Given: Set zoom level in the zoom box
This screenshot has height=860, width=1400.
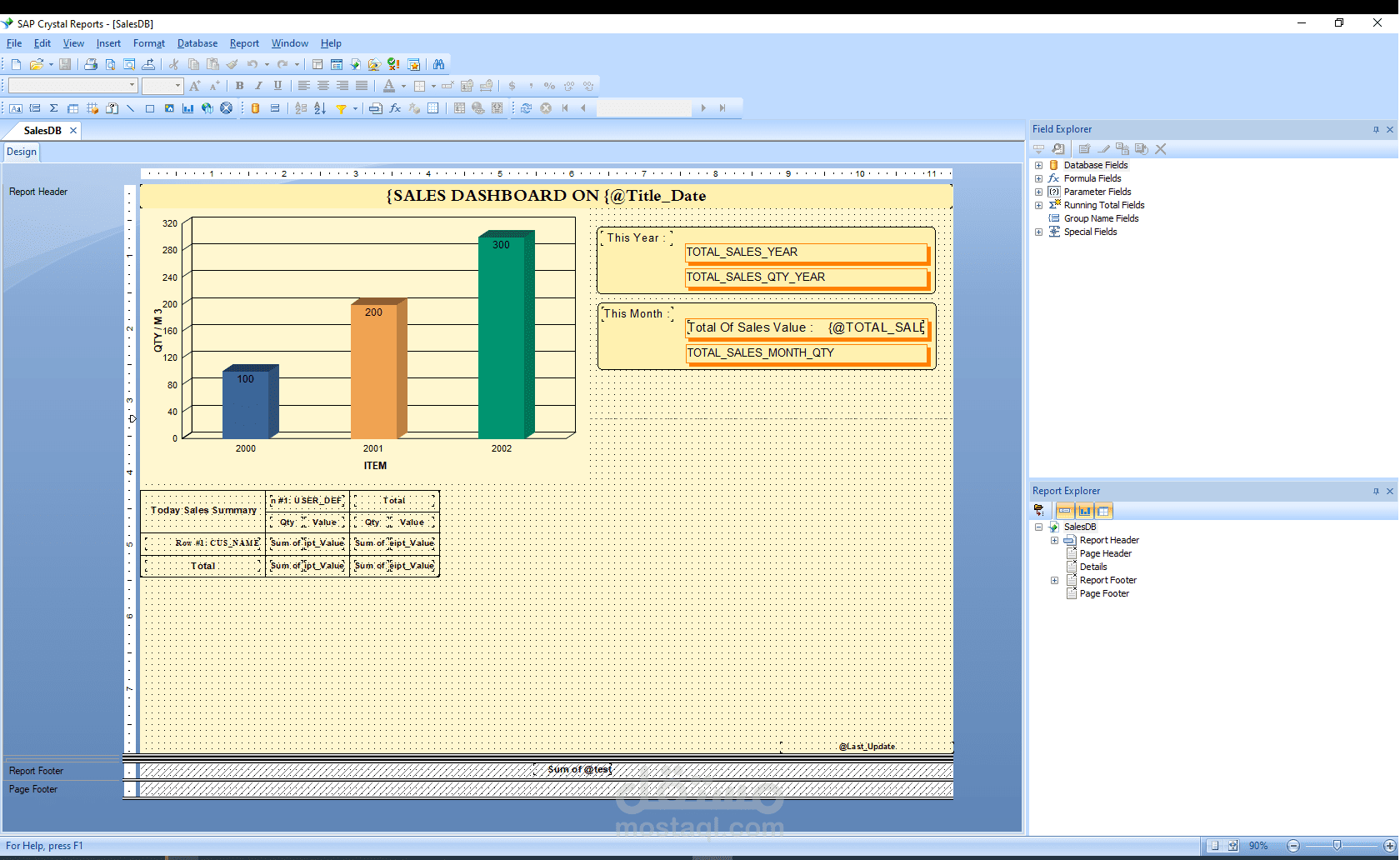Looking at the screenshot, I should click(x=1258, y=845).
